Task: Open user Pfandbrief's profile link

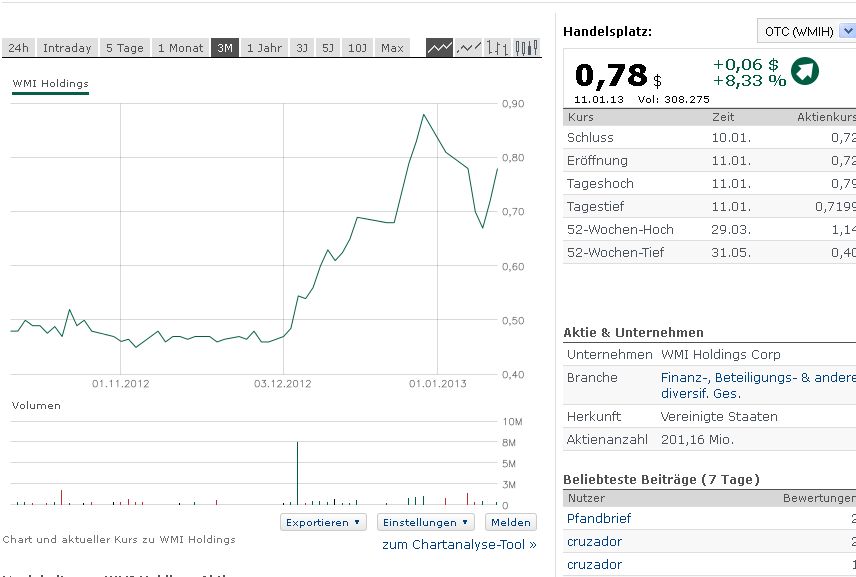Action: pos(598,519)
